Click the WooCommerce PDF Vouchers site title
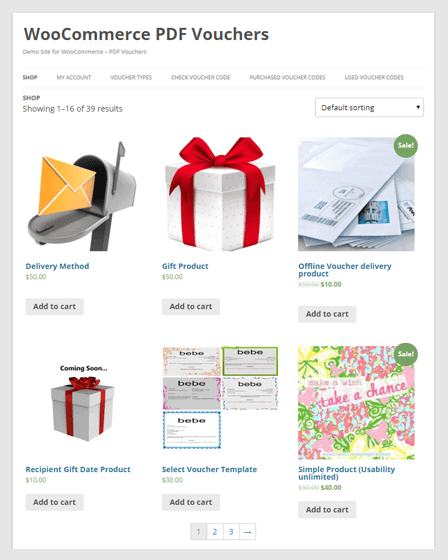The image size is (448, 560). pos(146,34)
